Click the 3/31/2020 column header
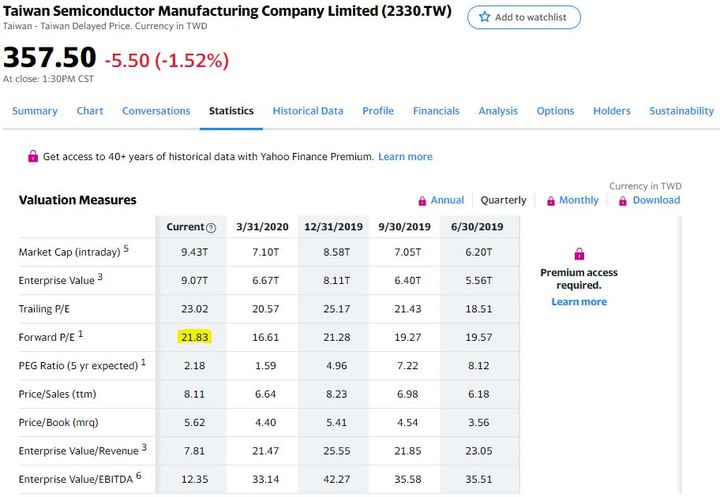The width and height of the screenshot is (720, 497). coord(262,227)
